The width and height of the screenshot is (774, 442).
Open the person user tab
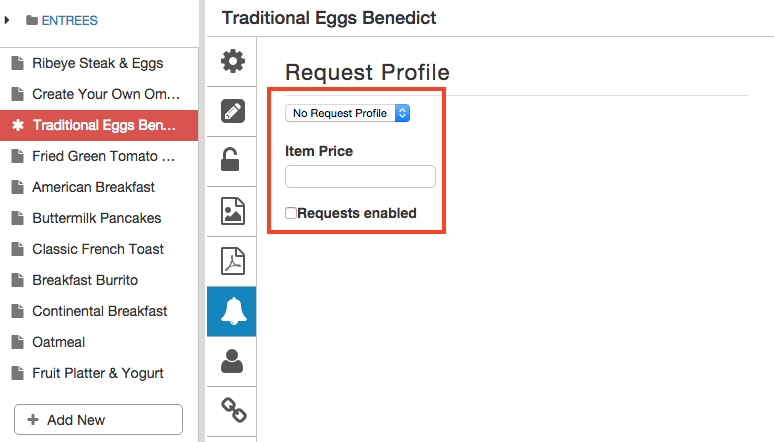pyautogui.click(x=232, y=362)
